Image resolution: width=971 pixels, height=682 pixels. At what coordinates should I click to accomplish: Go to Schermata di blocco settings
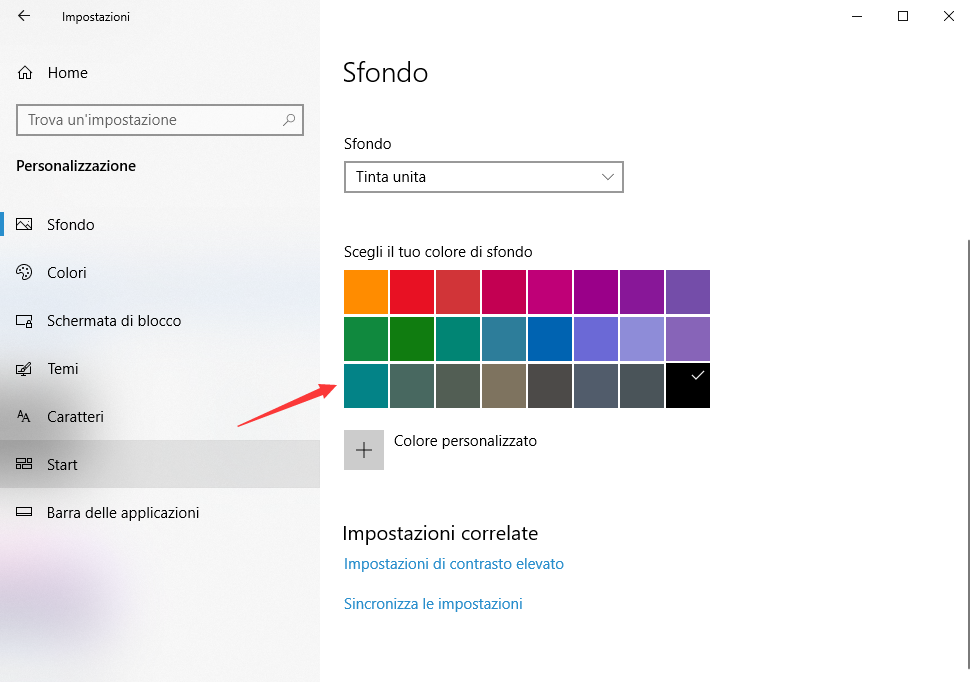click(x=160, y=321)
